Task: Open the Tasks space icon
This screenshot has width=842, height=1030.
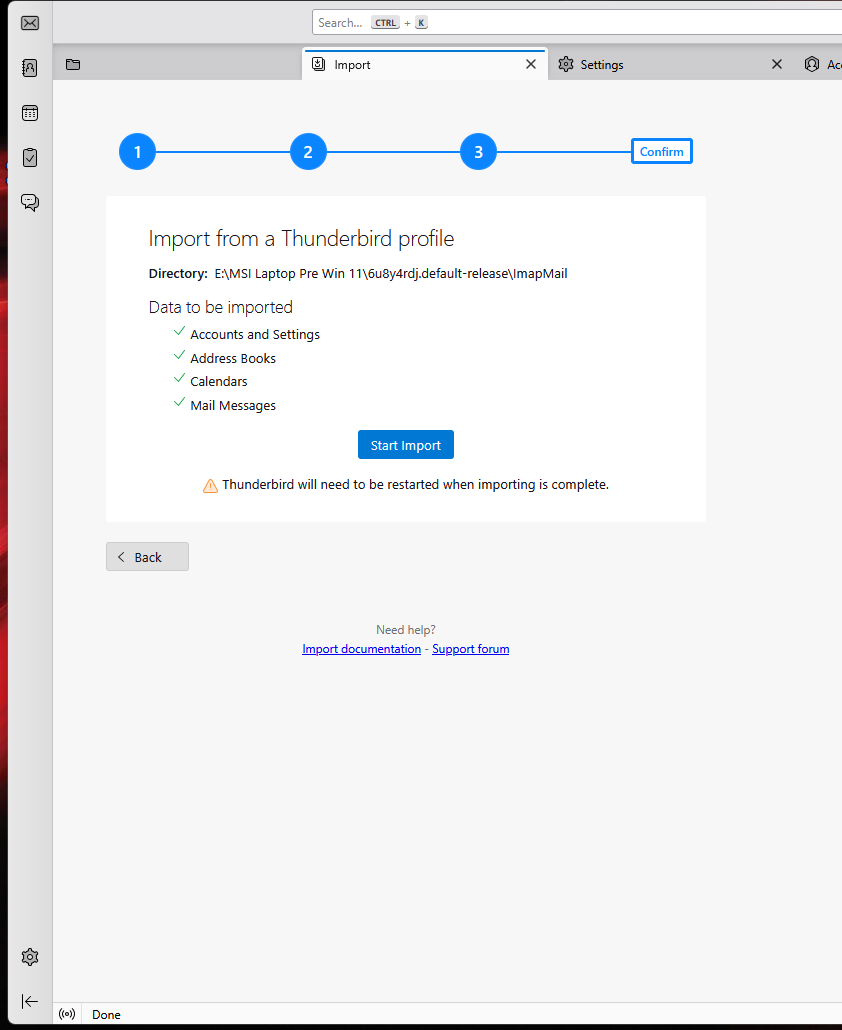Action: (30, 158)
